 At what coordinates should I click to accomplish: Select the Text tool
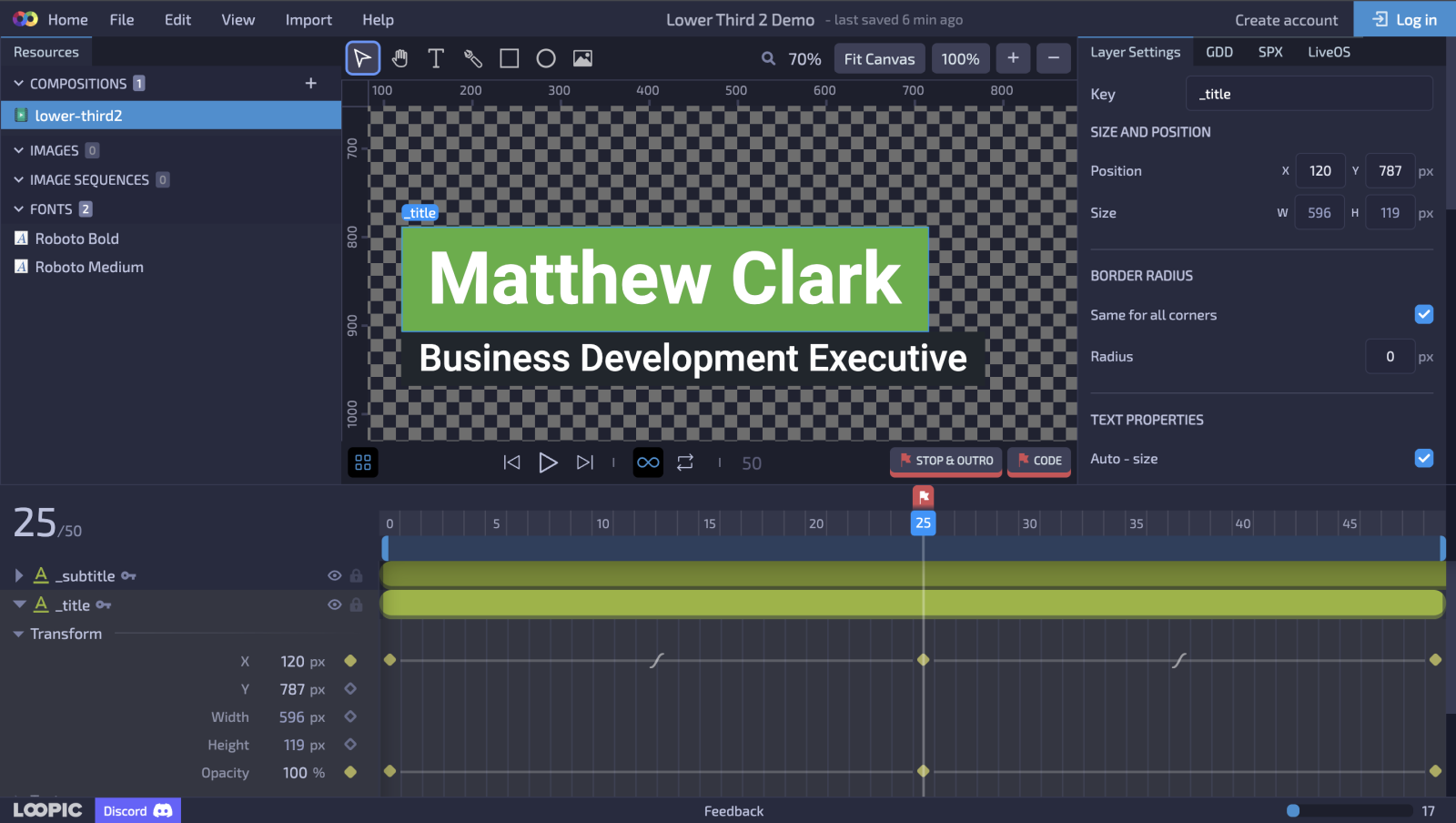click(x=436, y=58)
